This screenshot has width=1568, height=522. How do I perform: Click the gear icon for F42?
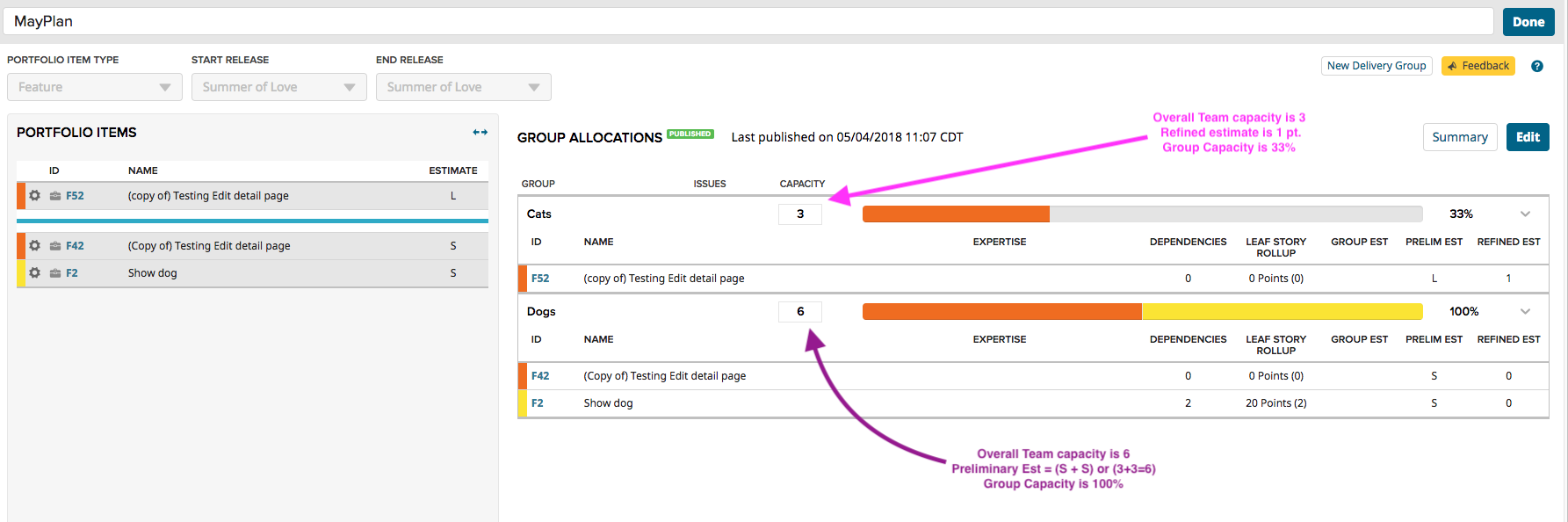[35, 246]
